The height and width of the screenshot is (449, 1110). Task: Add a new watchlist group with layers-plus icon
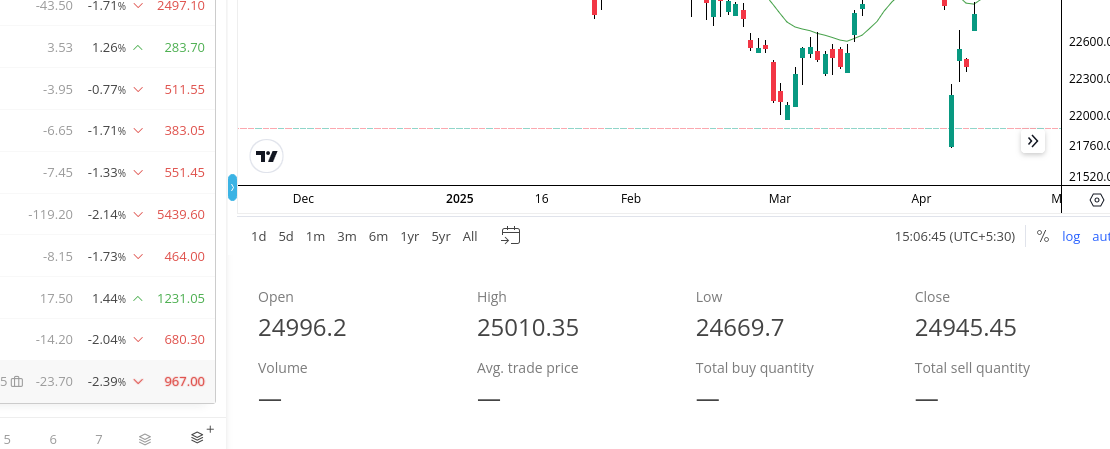[x=200, y=436]
